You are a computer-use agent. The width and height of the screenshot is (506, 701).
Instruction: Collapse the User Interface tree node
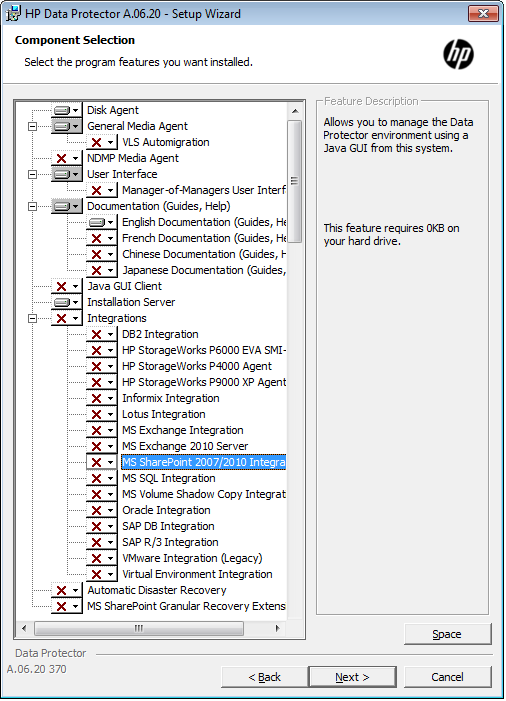[x=32, y=174]
